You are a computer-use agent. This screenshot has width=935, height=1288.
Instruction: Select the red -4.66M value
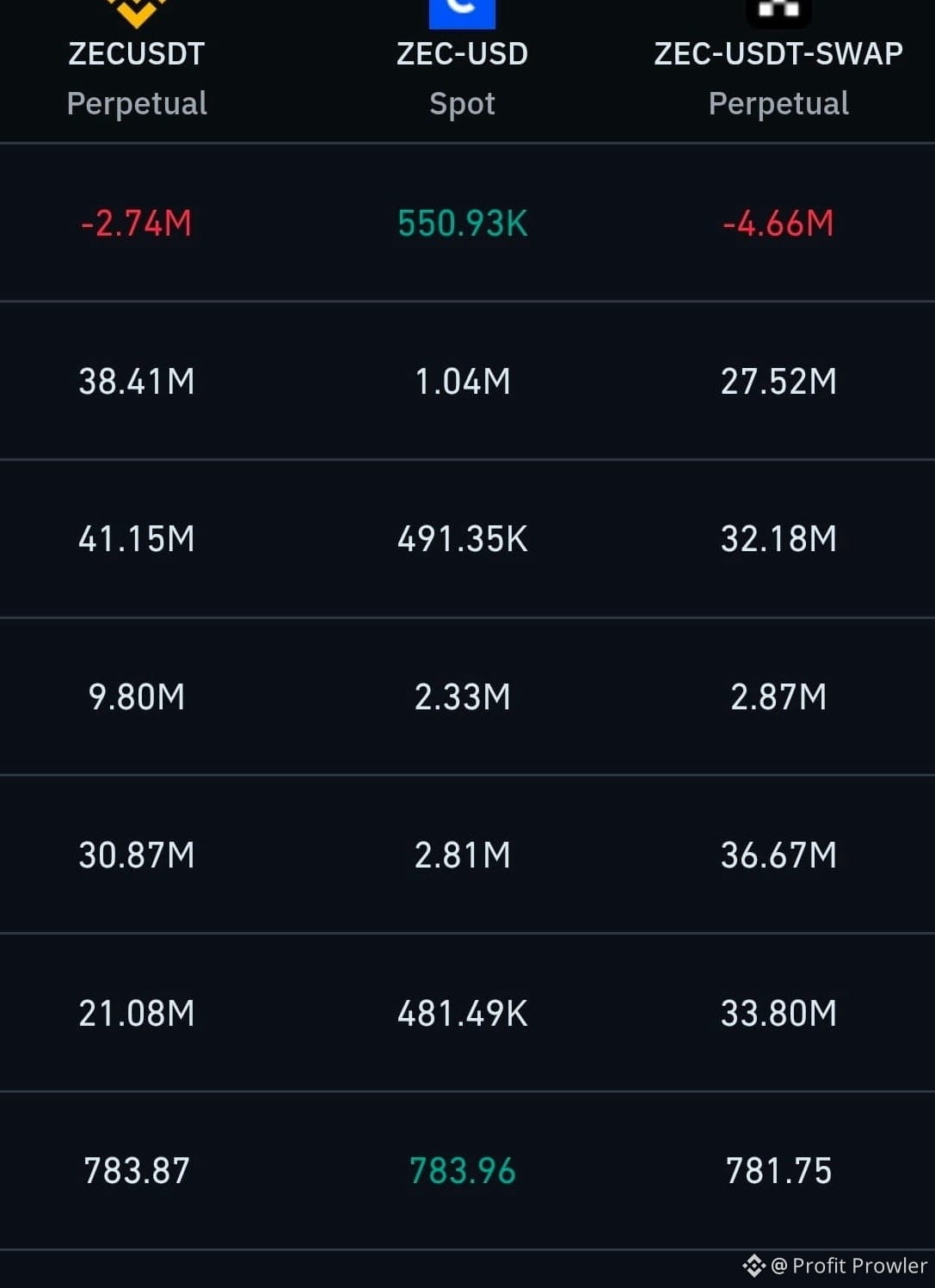[778, 224]
